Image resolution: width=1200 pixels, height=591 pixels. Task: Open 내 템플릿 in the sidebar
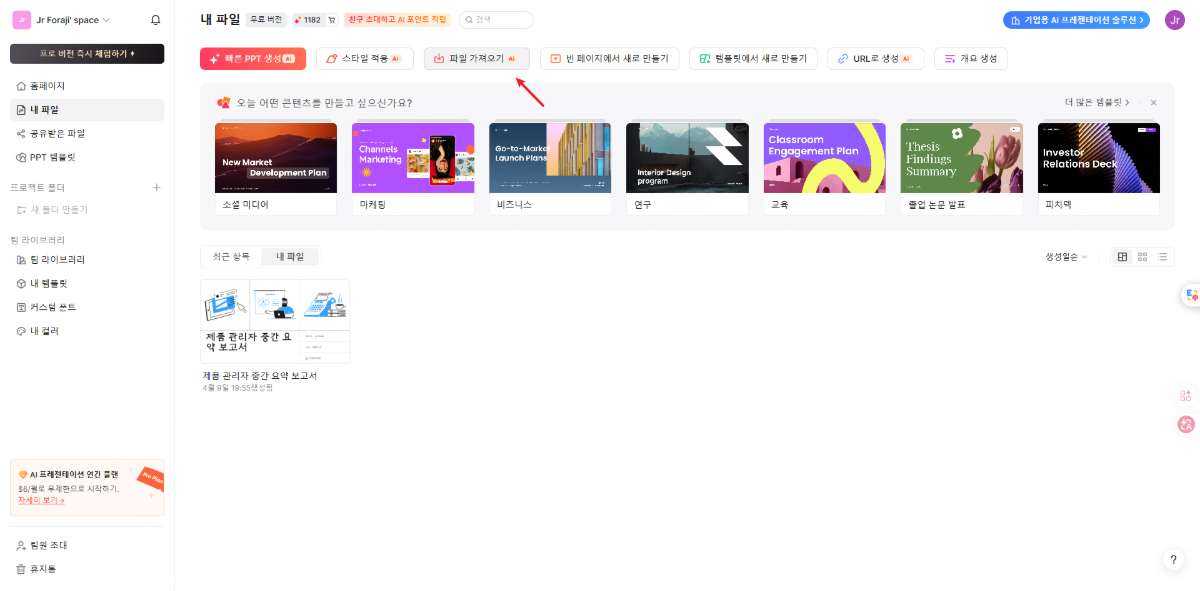[87, 283]
